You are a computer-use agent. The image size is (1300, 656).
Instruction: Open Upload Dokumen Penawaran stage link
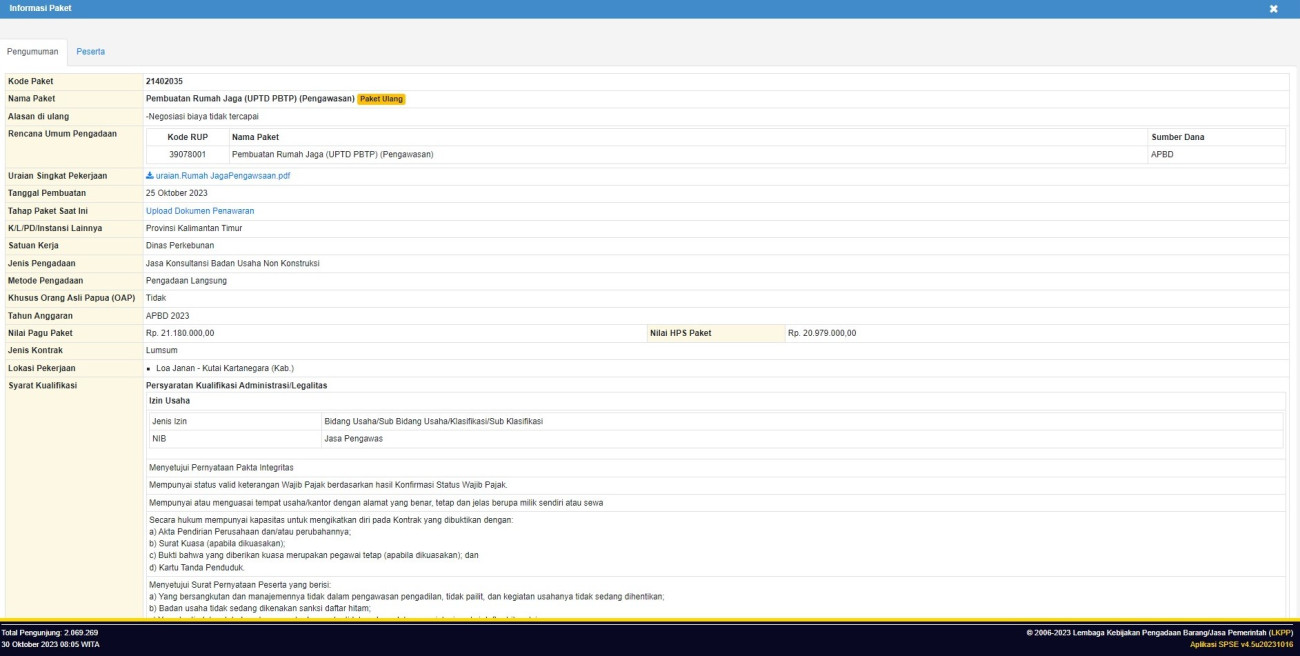[x=200, y=211]
